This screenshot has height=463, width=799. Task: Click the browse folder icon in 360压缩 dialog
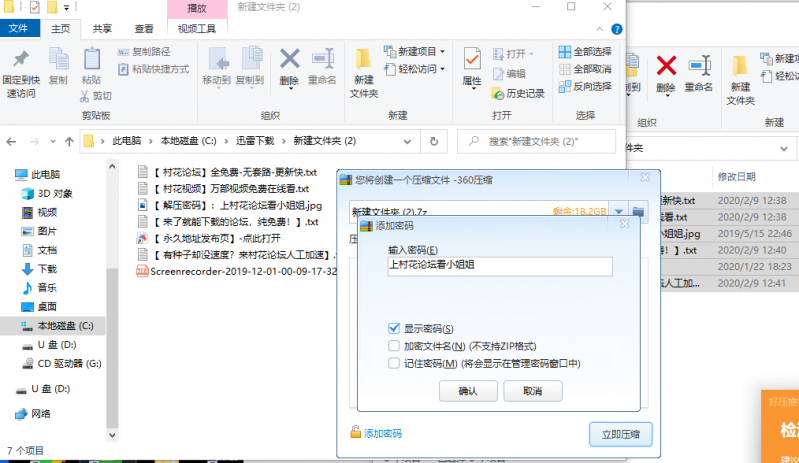pyautogui.click(x=639, y=211)
